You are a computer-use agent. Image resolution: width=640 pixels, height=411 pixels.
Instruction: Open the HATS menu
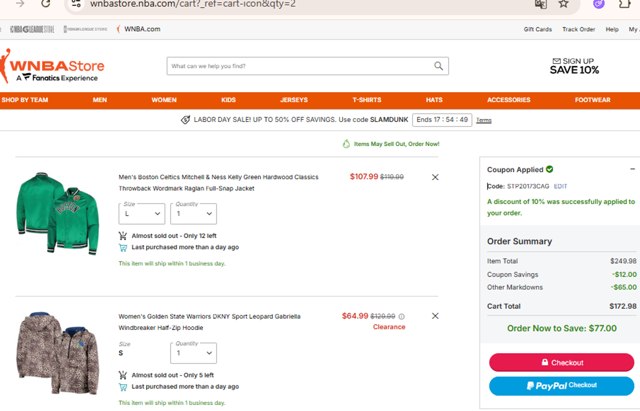[x=434, y=100]
